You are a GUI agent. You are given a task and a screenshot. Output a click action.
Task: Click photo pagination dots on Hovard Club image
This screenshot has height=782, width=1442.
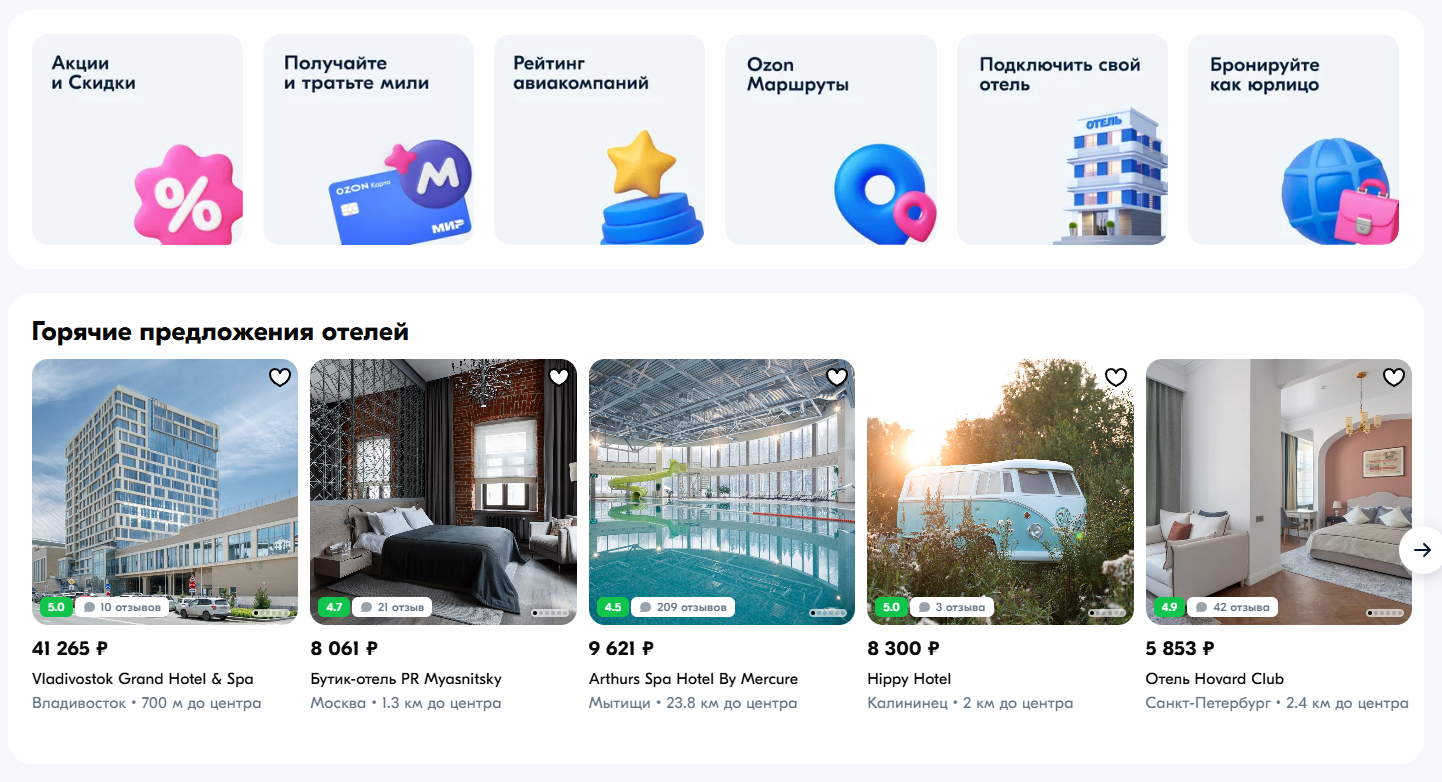tap(1386, 613)
